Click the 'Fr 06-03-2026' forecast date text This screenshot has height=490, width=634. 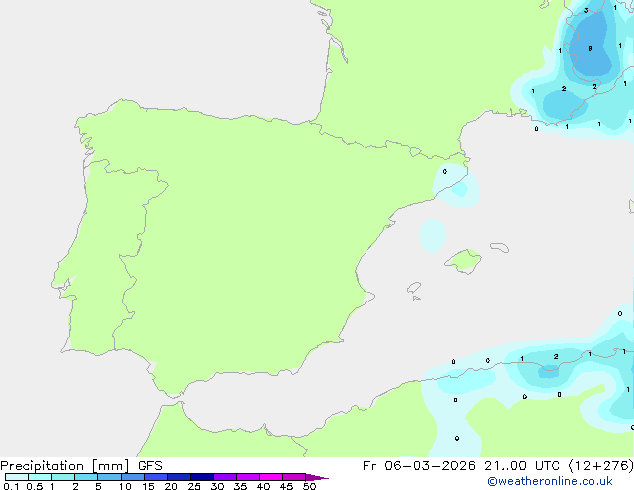[419, 466]
